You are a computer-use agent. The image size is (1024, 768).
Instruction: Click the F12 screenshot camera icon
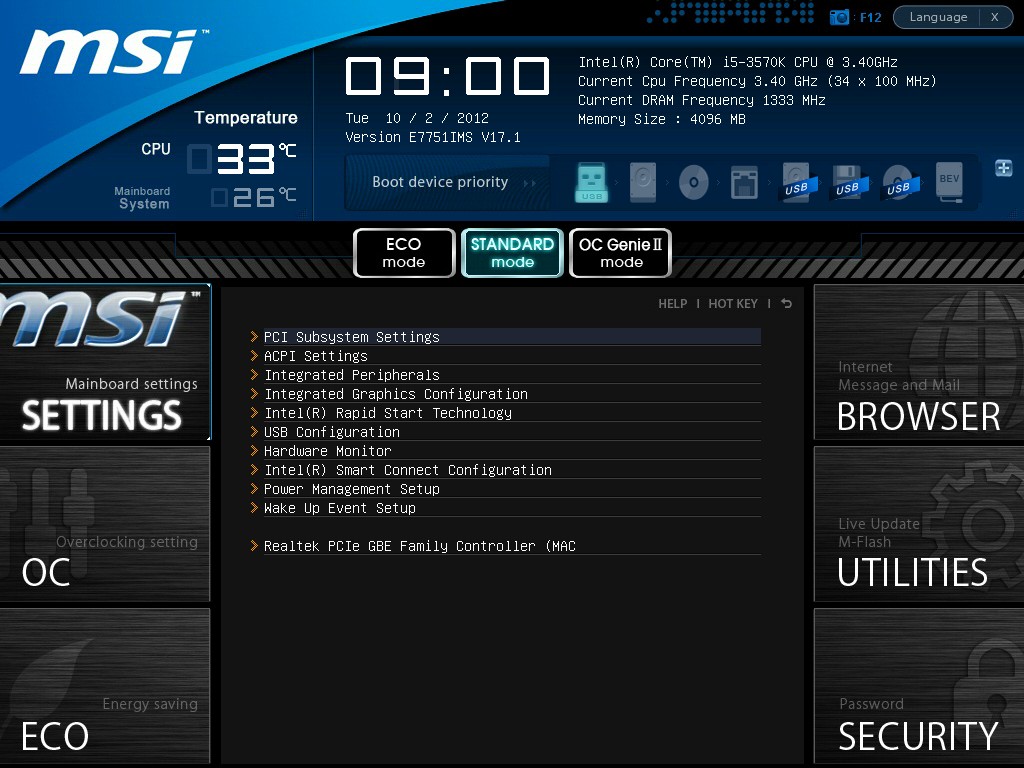click(x=840, y=17)
